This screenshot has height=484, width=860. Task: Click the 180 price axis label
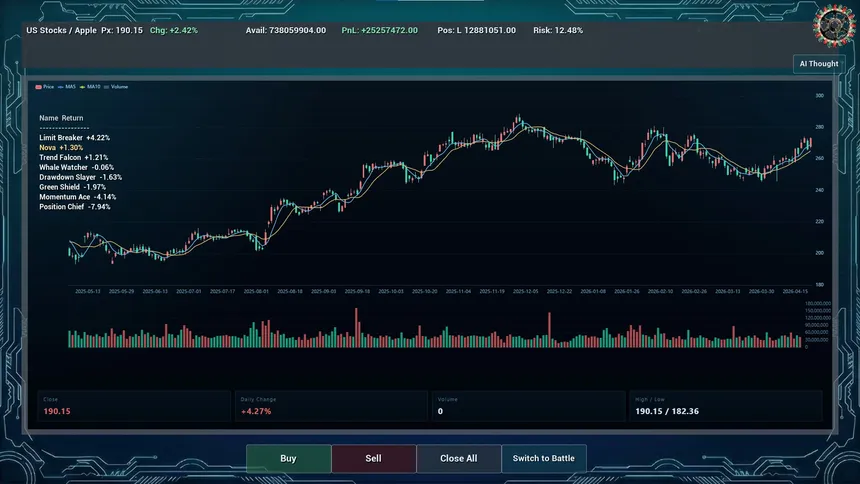tap(819, 285)
